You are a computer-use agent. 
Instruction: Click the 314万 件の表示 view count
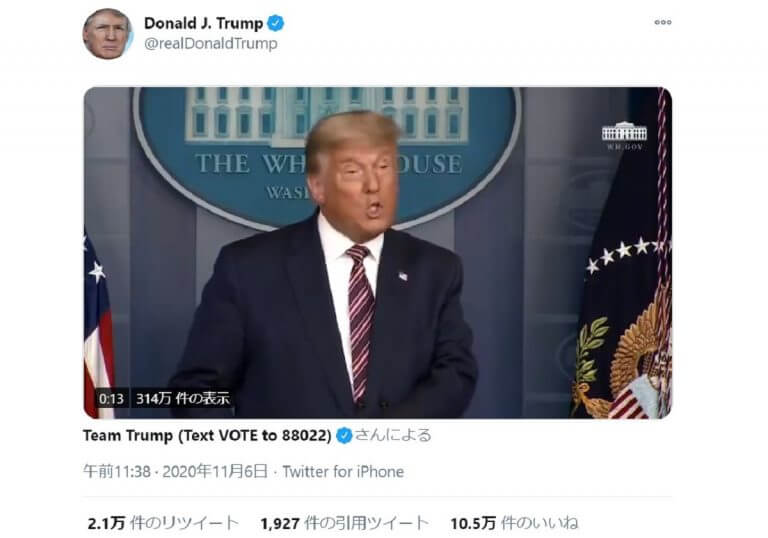[x=183, y=398]
